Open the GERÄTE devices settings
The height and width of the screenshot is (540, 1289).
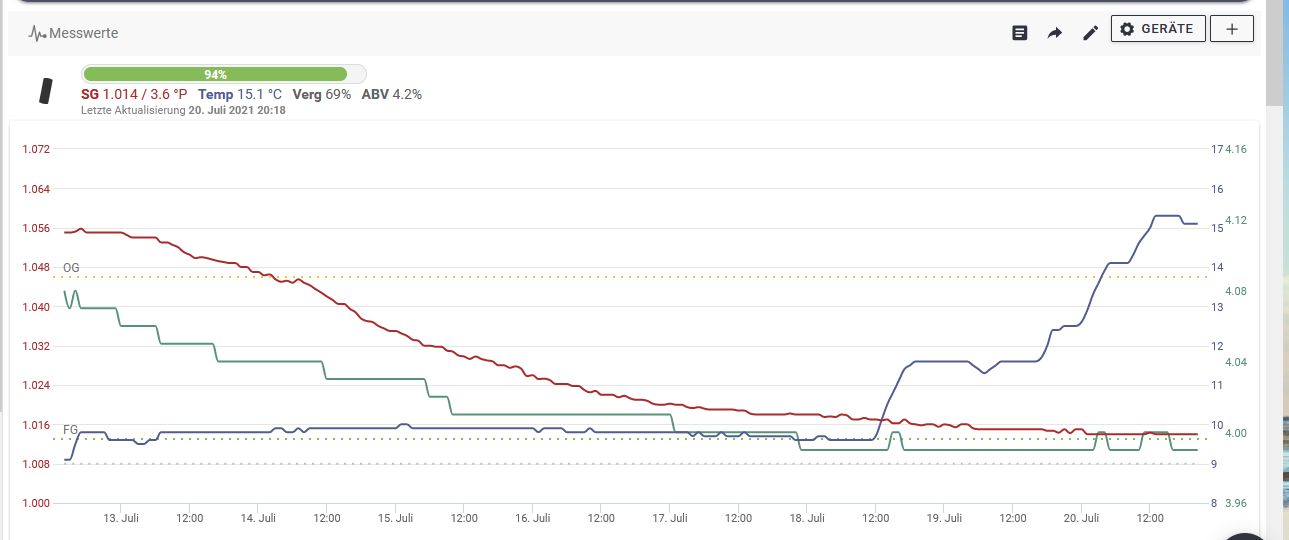[1157, 29]
